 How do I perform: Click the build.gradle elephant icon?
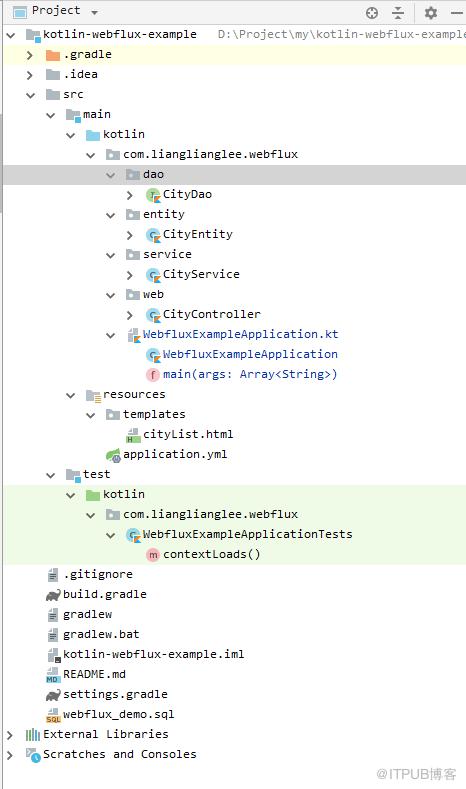[x=53, y=595]
